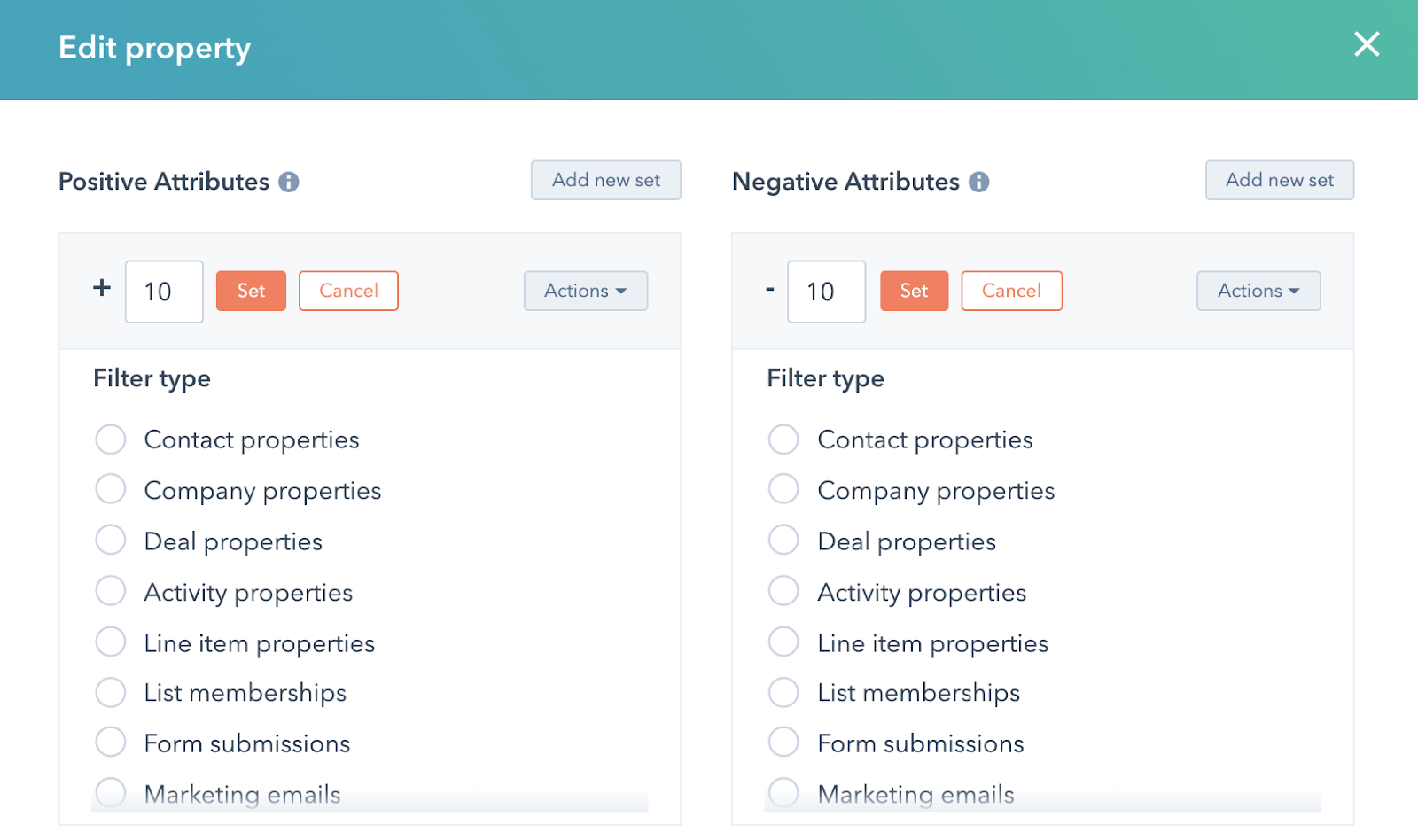Select Activity properties under Negative Attributes

pyautogui.click(x=783, y=591)
